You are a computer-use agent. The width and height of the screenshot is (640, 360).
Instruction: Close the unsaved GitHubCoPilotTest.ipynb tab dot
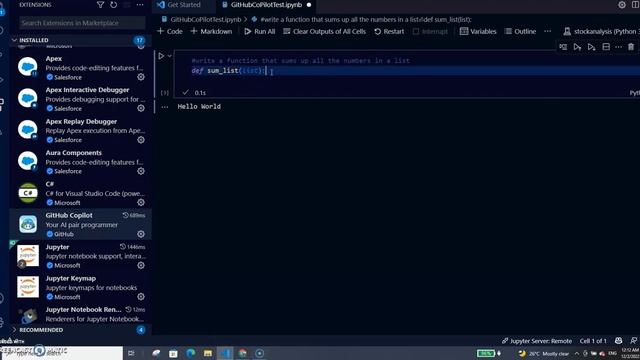click(x=309, y=5)
